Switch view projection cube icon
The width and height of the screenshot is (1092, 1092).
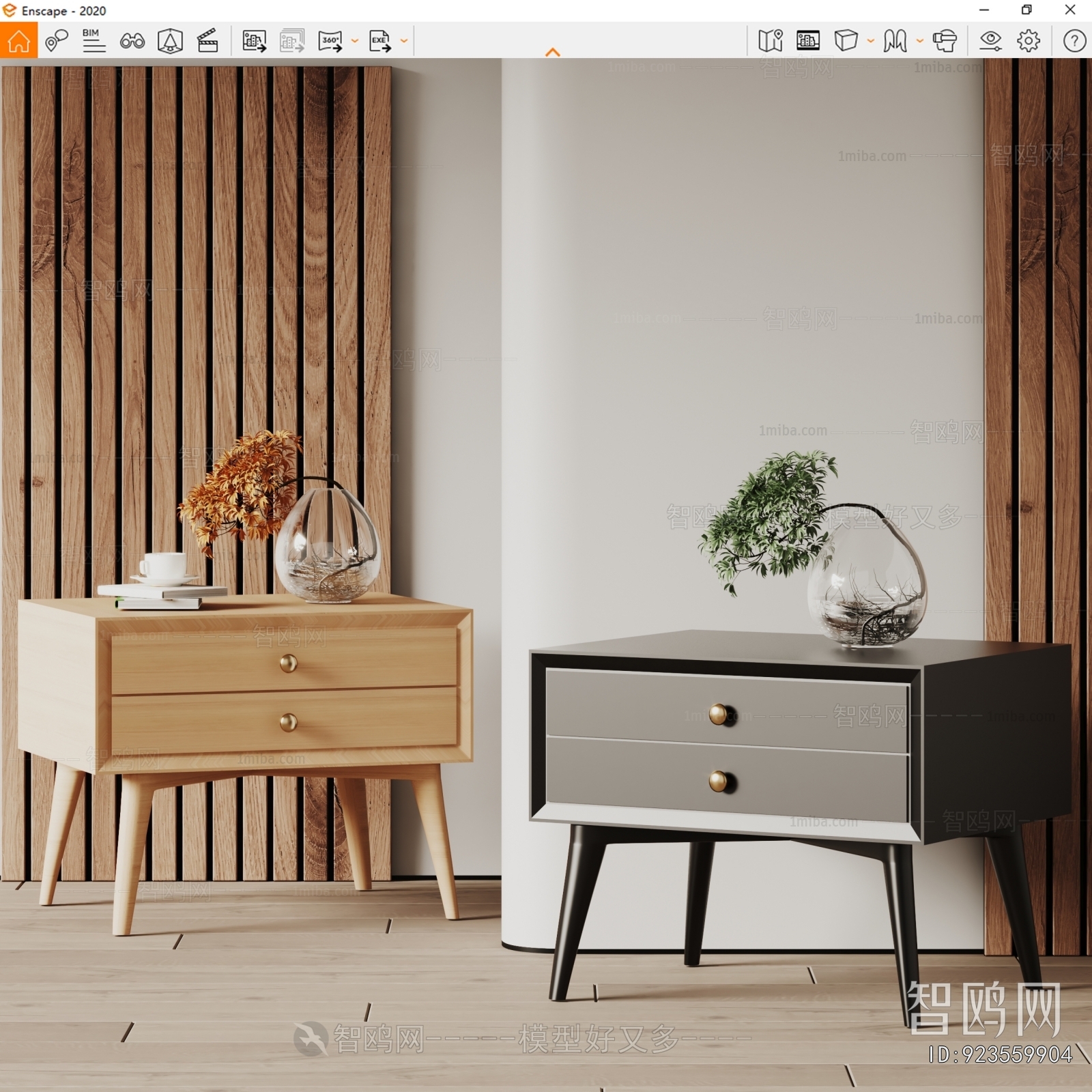tap(846, 41)
